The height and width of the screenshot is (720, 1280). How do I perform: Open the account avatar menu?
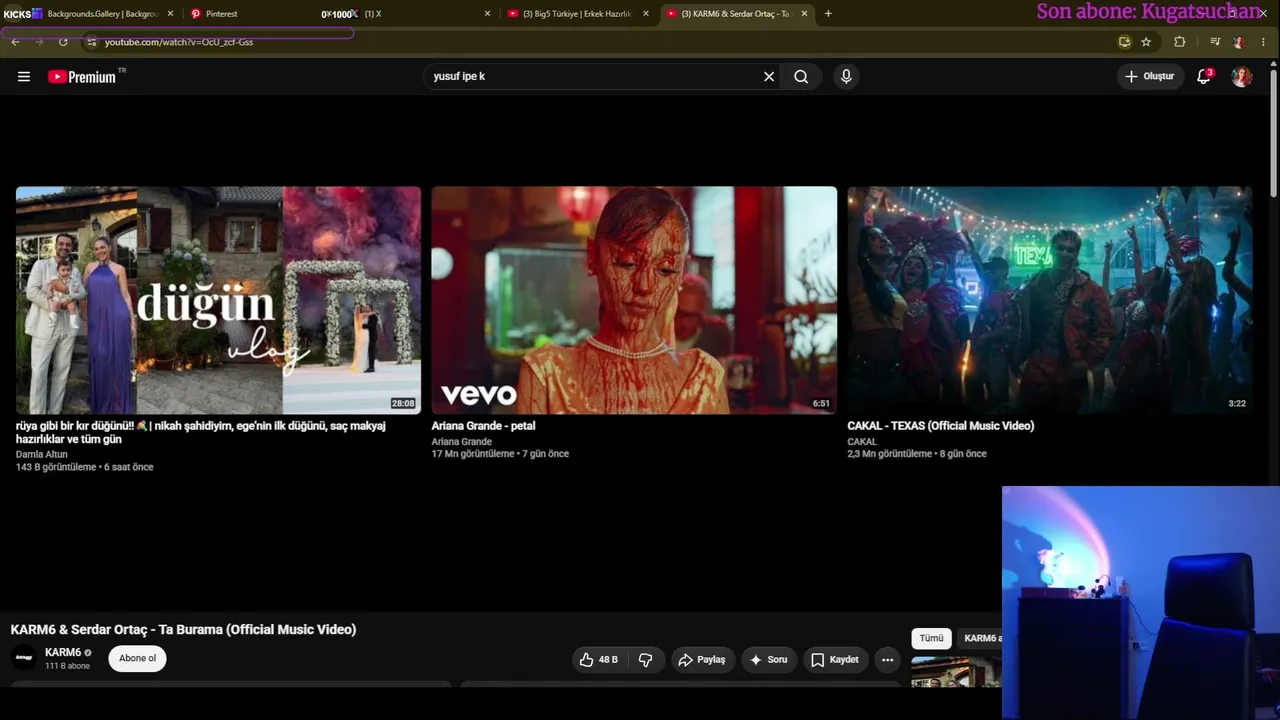[1242, 76]
